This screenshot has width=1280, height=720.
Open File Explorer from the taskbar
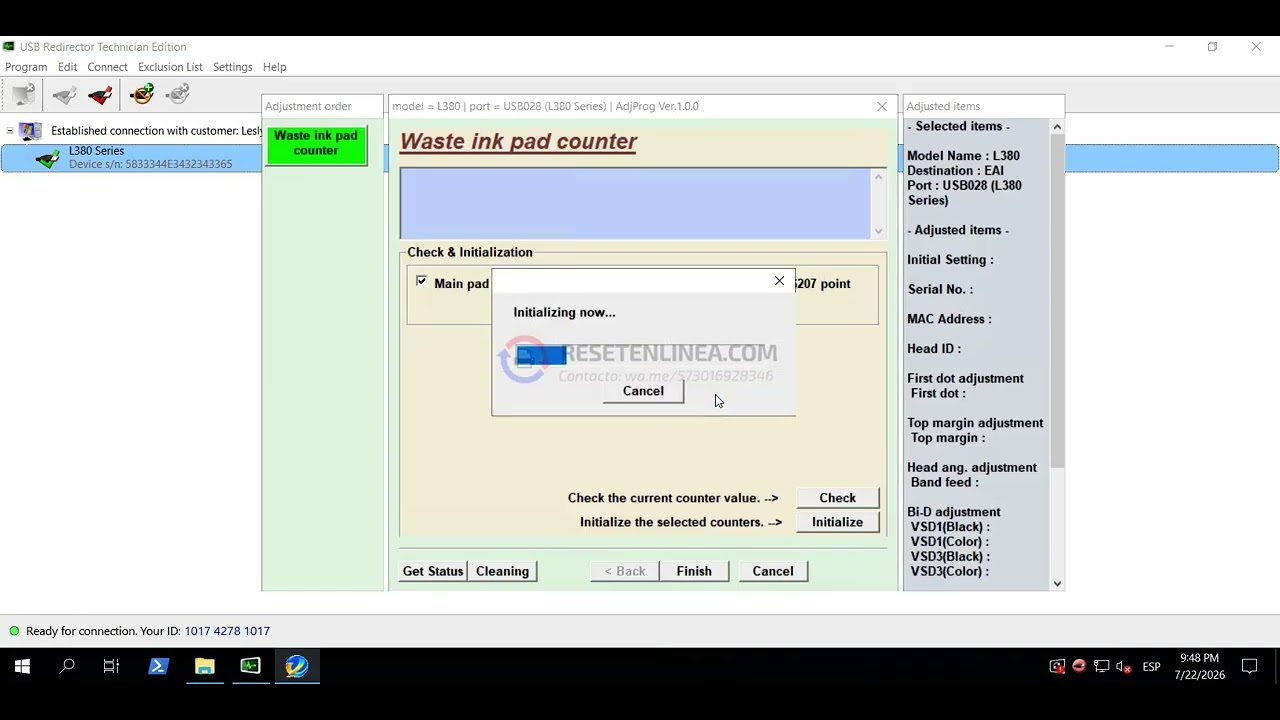click(x=204, y=666)
